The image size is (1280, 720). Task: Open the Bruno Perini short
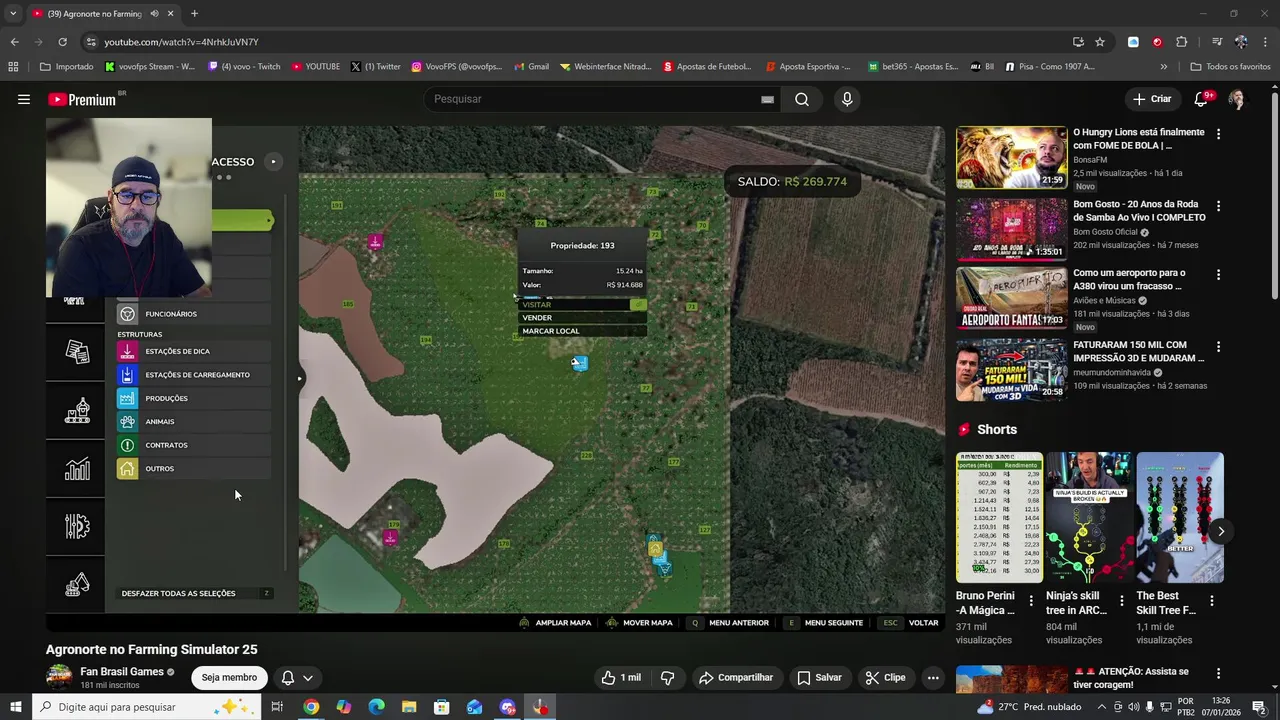[999, 517]
